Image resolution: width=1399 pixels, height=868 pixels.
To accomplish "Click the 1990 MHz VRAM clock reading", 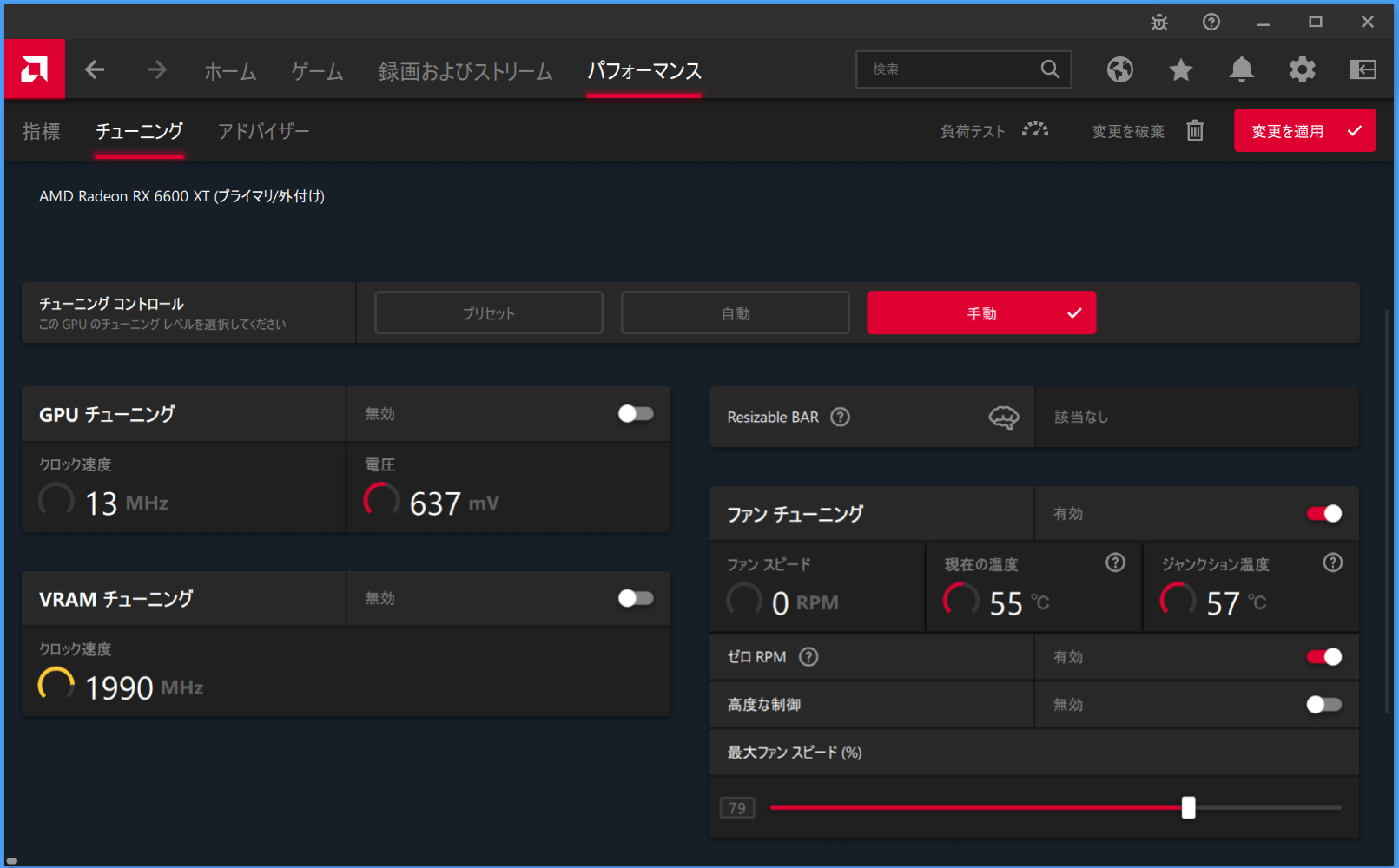I will (144, 687).
